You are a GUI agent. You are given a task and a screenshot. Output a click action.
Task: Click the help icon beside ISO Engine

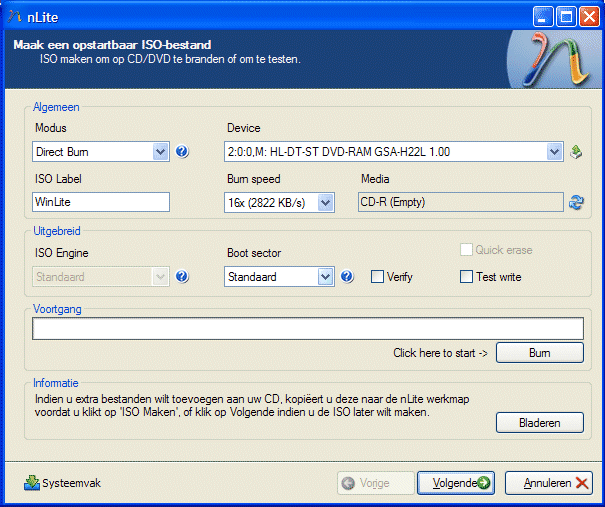[x=182, y=277]
